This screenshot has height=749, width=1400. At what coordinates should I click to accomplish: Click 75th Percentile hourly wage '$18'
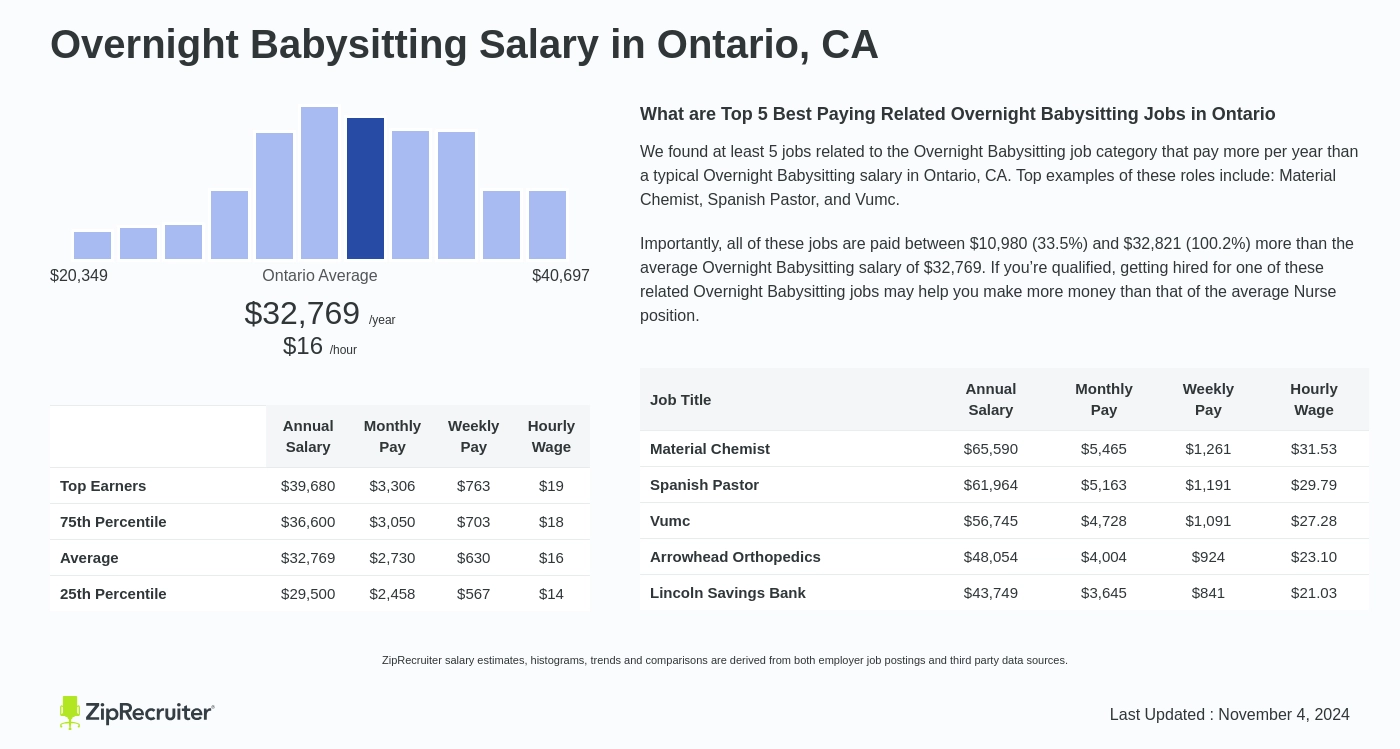pos(551,521)
